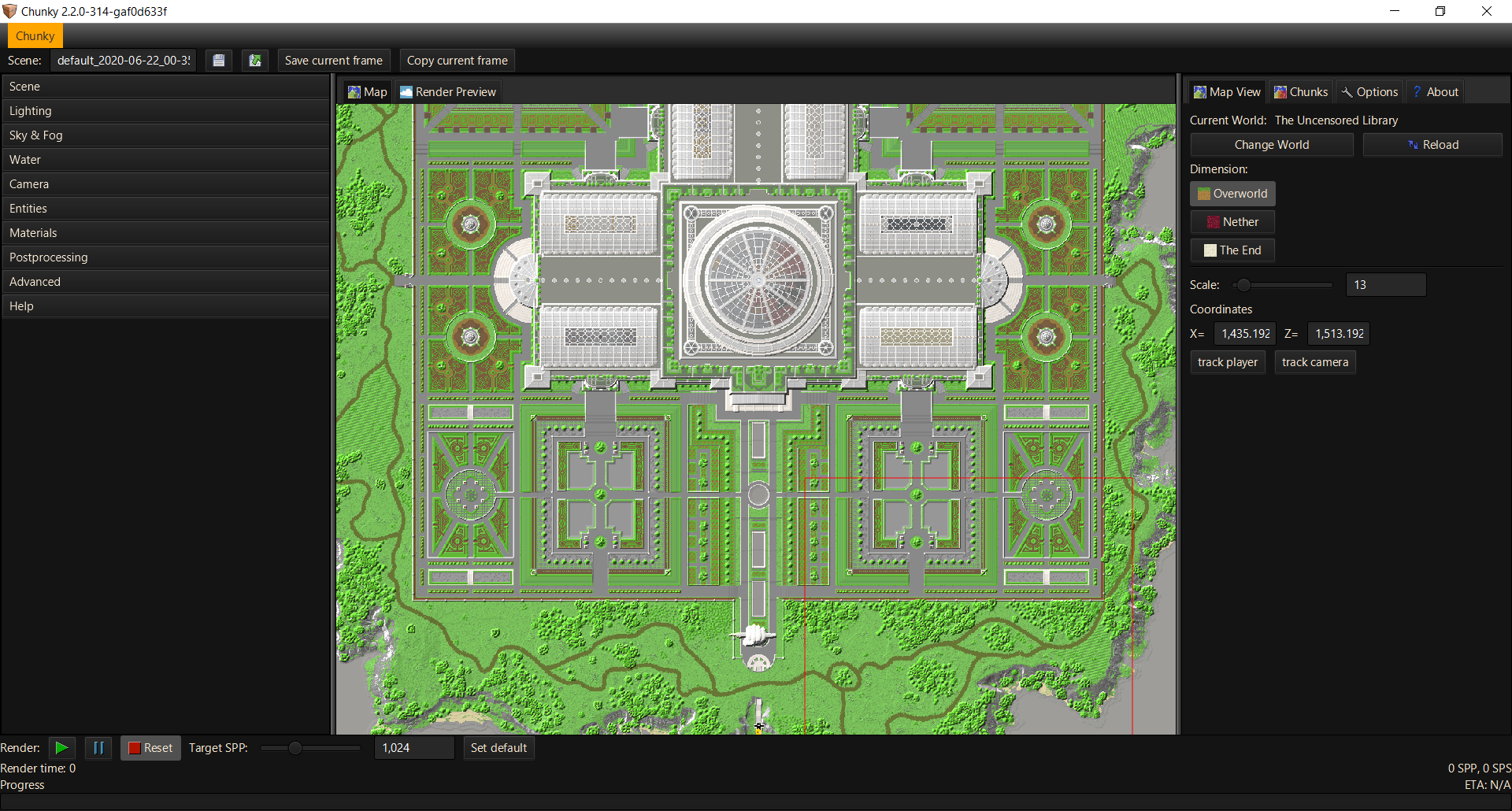Expand the Lighting section
1512x811 pixels.
click(165, 111)
